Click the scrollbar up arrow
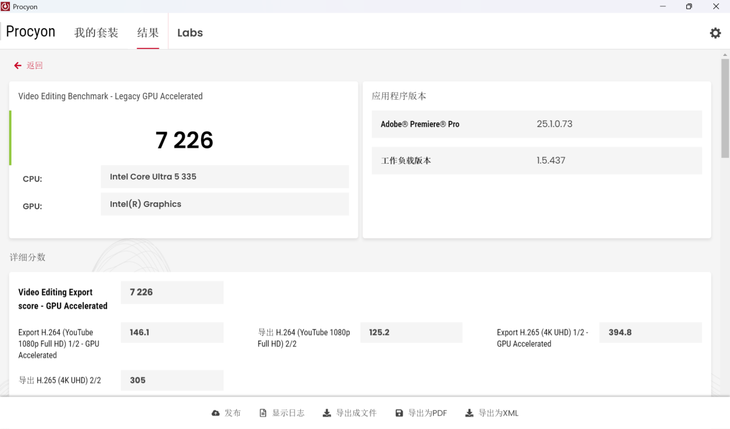730x429 pixels. click(x=725, y=55)
